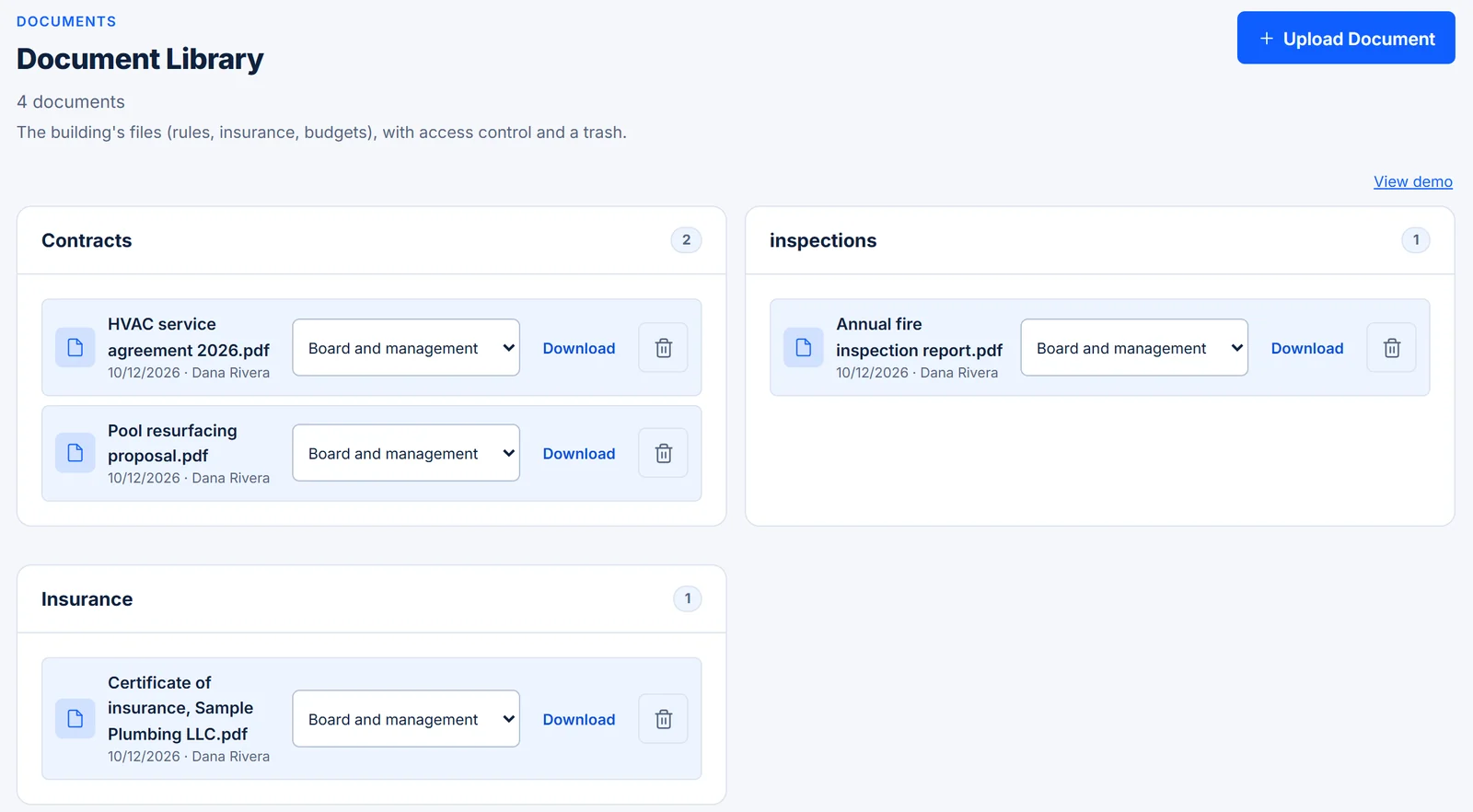Viewport: 1473px width, 812px height.
Task: Click the Insurance count badge
Action: pos(688,598)
